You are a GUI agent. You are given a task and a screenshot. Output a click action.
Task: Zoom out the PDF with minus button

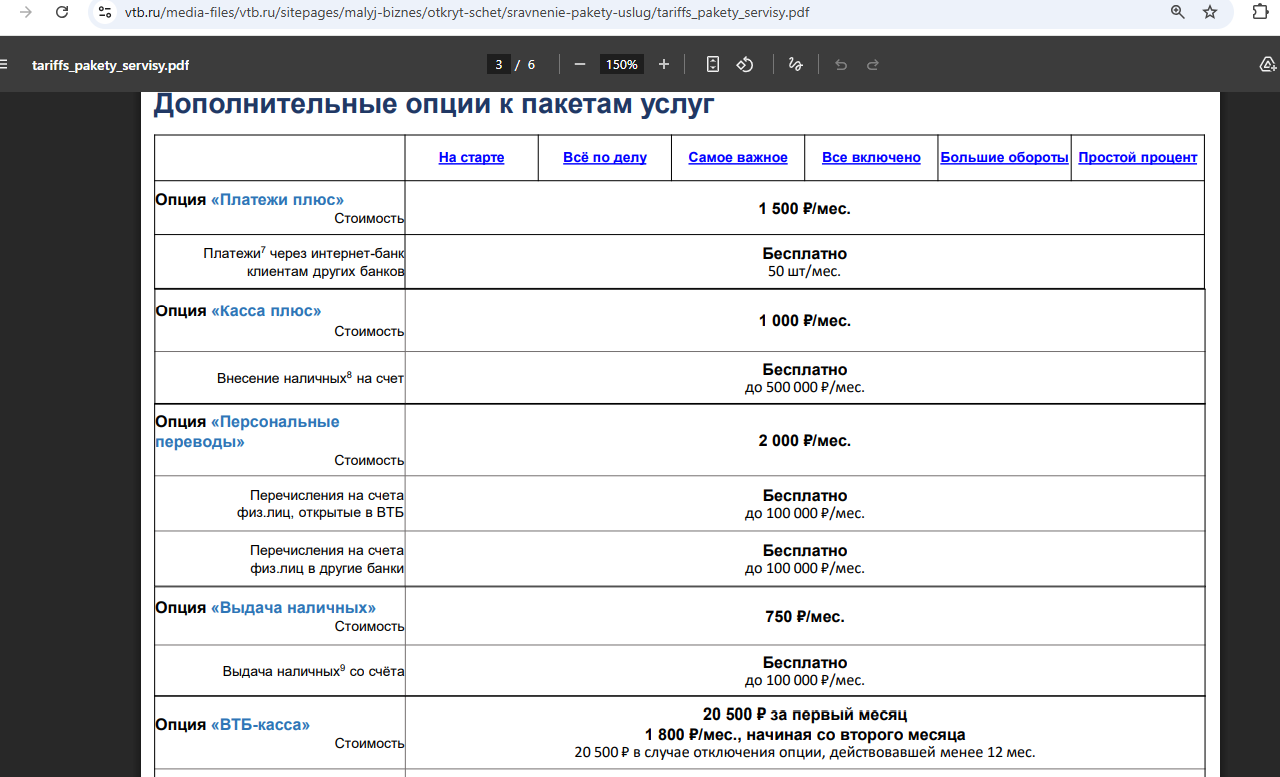[x=580, y=64]
